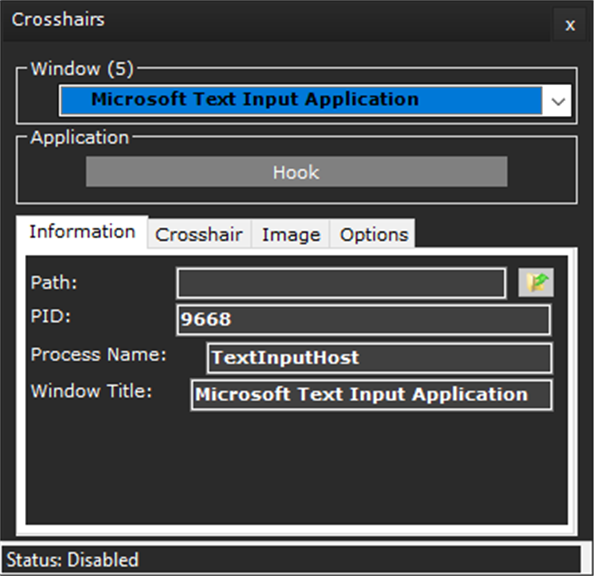Click the Application group box label
The width and height of the screenshot is (594, 576).
tap(80, 137)
